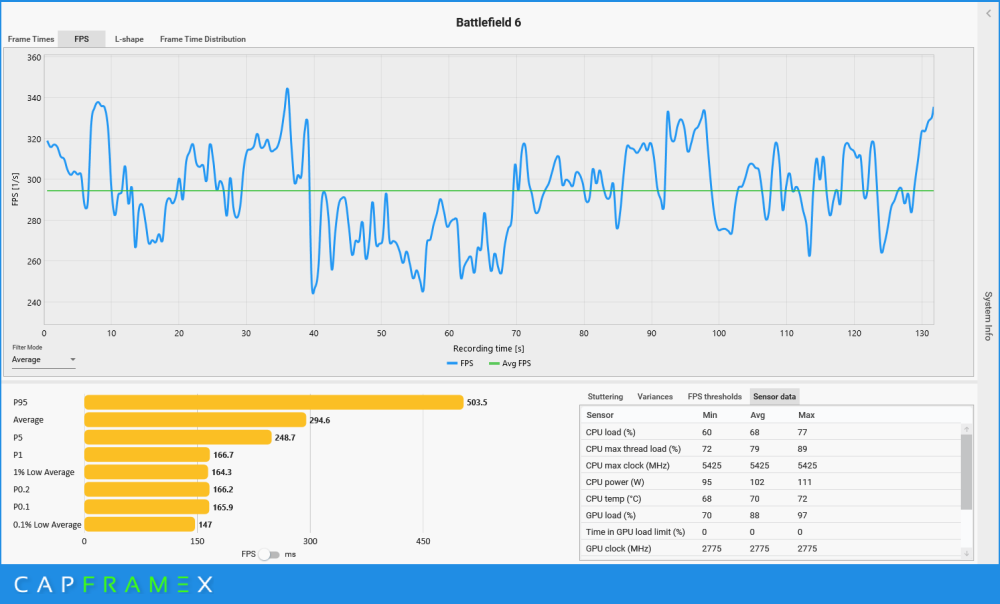Open the Stuttering tab

[x=605, y=397]
